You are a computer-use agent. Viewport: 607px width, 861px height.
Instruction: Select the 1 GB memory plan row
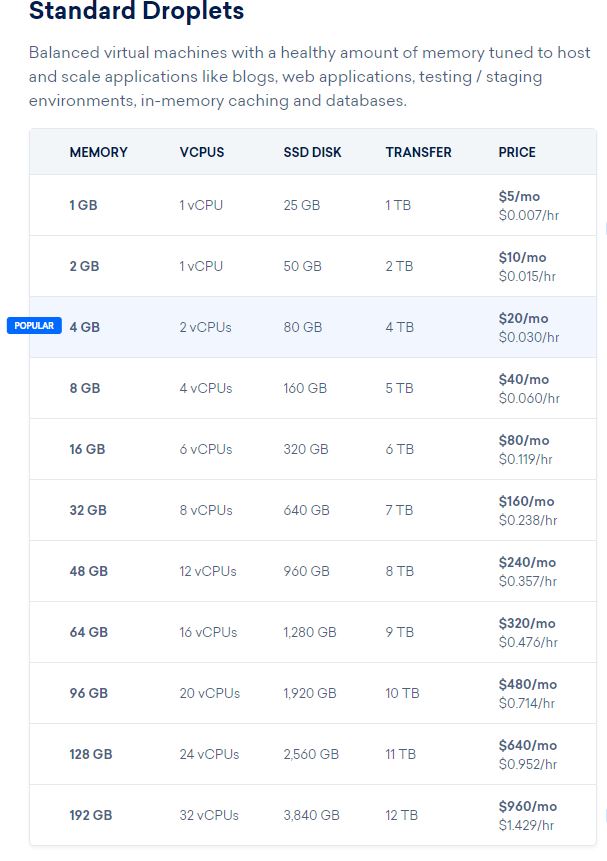click(x=84, y=205)
